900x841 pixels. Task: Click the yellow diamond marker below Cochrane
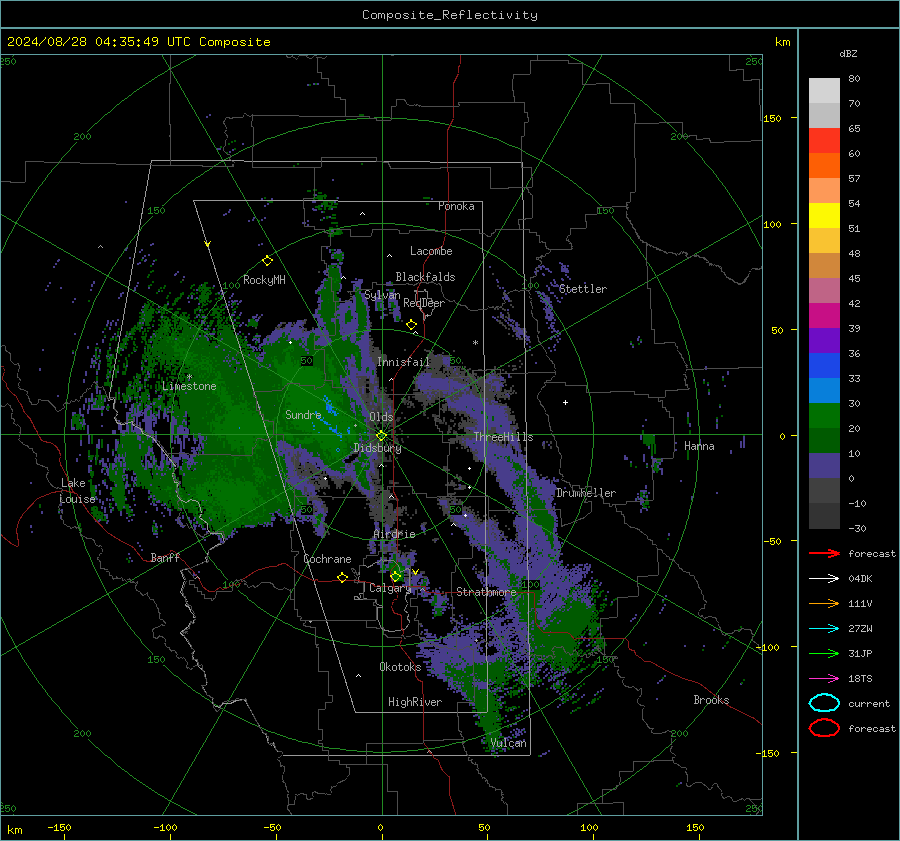[342, 577]
